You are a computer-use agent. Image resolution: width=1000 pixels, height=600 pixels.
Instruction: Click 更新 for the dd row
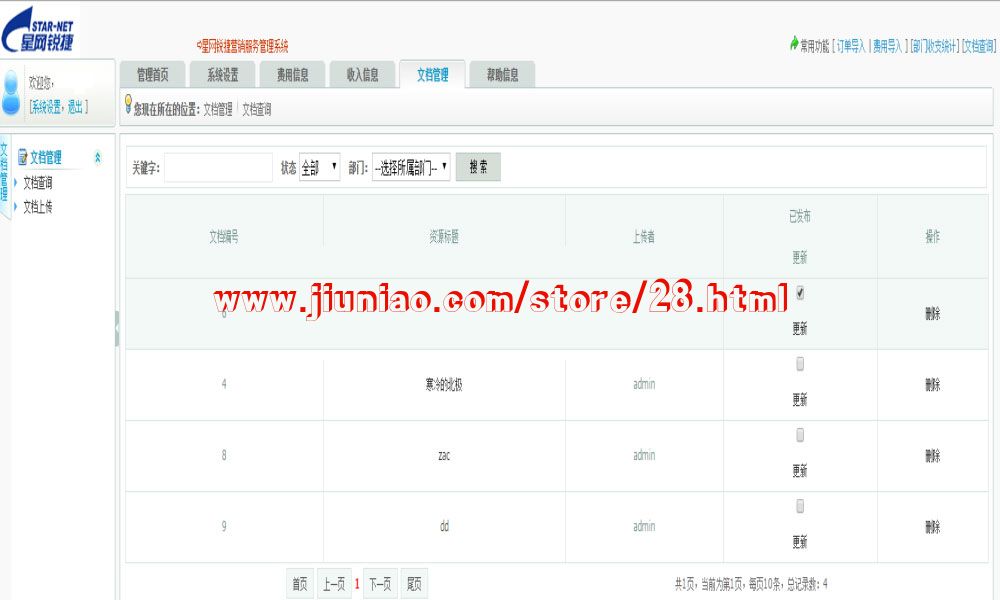coord(800,542)
